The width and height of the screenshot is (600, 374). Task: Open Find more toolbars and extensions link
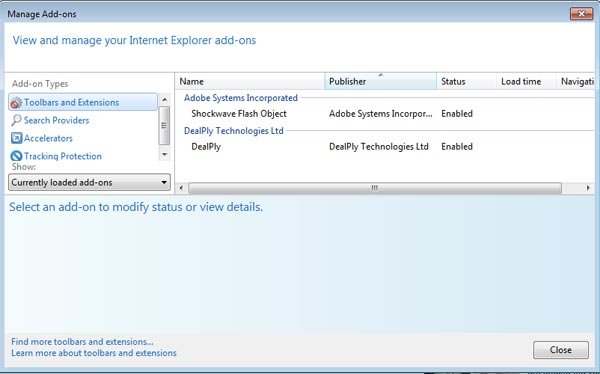[x=82, y=341]
